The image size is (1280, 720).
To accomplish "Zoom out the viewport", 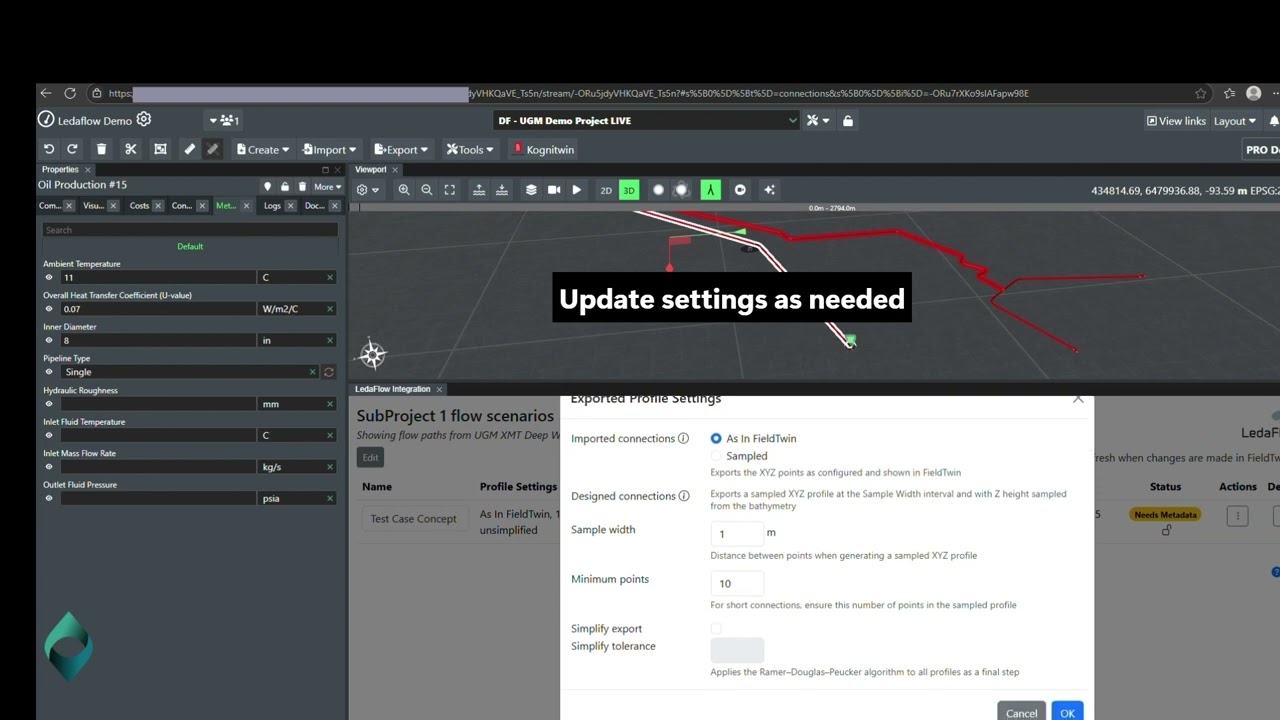I will point(427,190).
